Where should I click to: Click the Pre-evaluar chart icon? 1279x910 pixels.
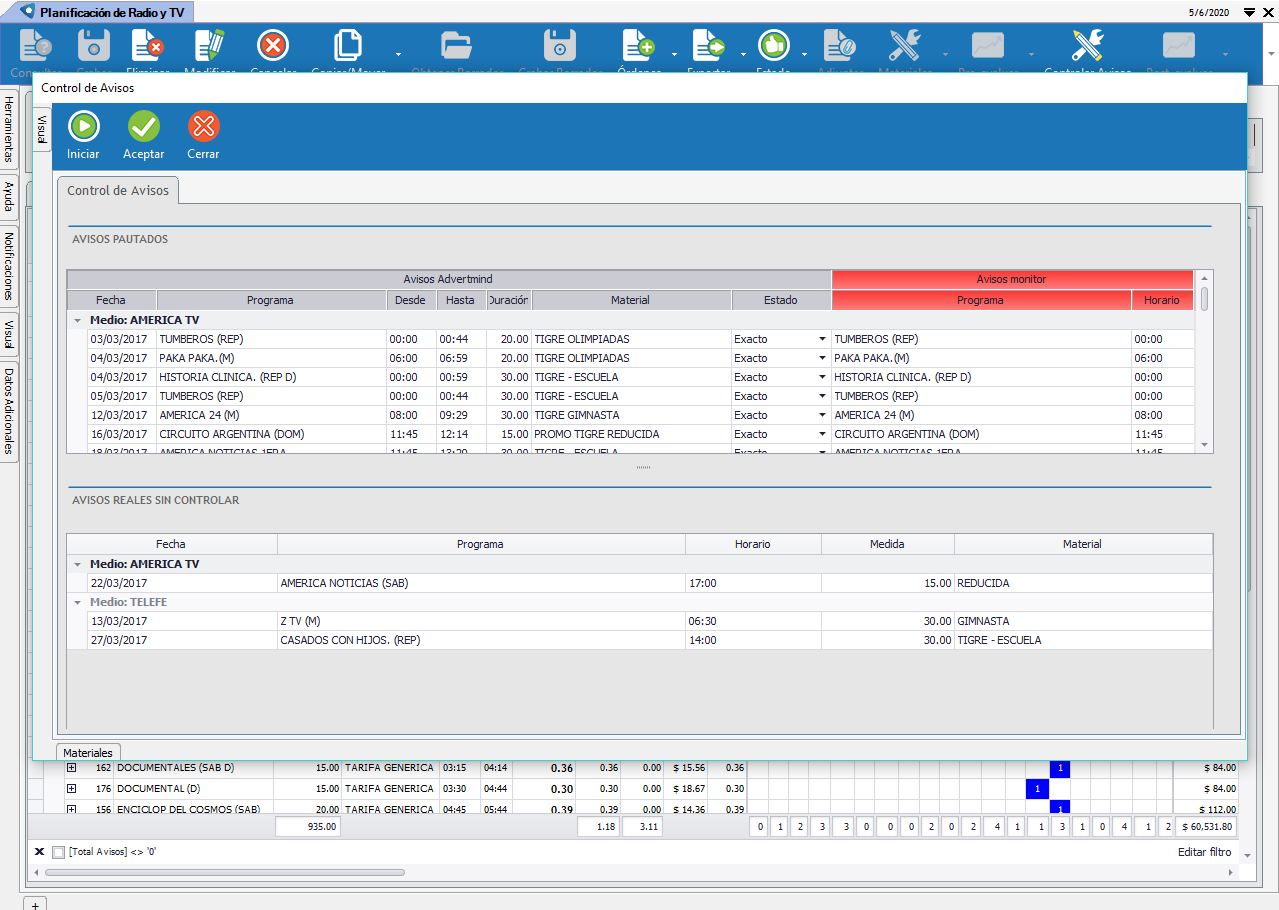987,46
